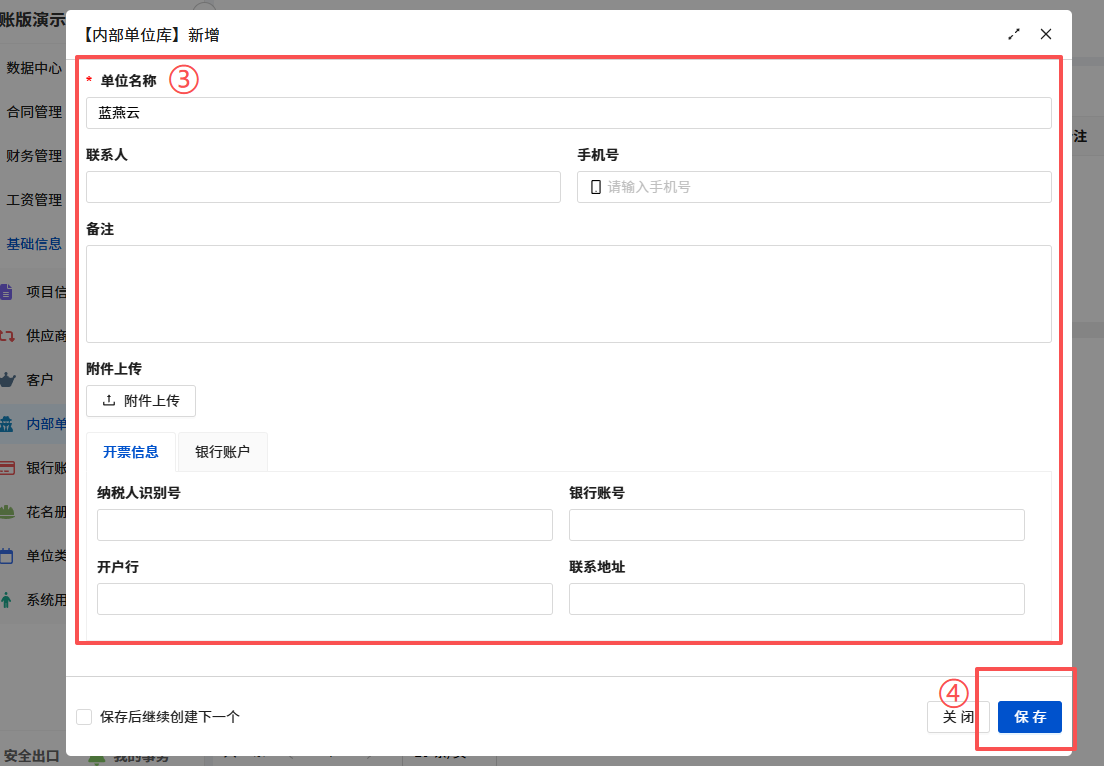Open 合同管理 in the sidebar
1104x766 pixels.
point(34,112)
